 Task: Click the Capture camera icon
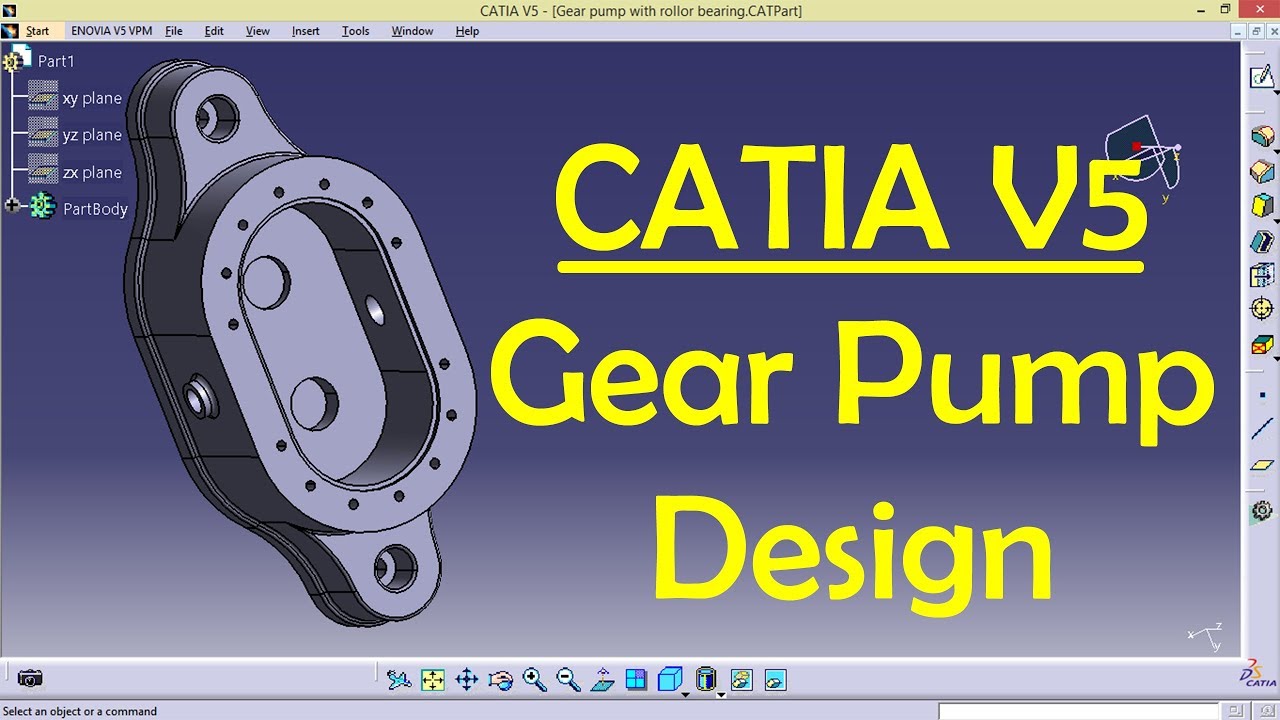pos(31,679)
